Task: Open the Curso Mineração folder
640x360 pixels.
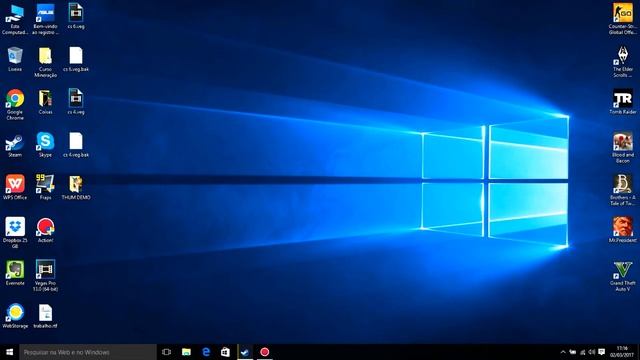Action: coord(45,62)
